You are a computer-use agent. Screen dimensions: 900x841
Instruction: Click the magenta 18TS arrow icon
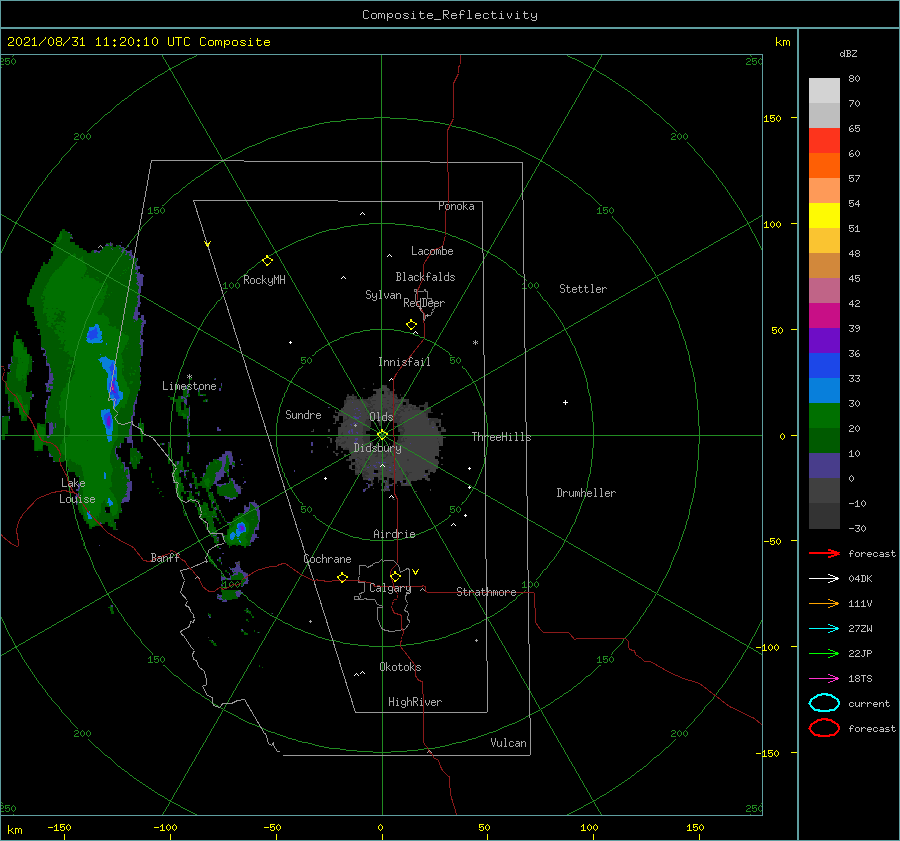tap(824, 679)
